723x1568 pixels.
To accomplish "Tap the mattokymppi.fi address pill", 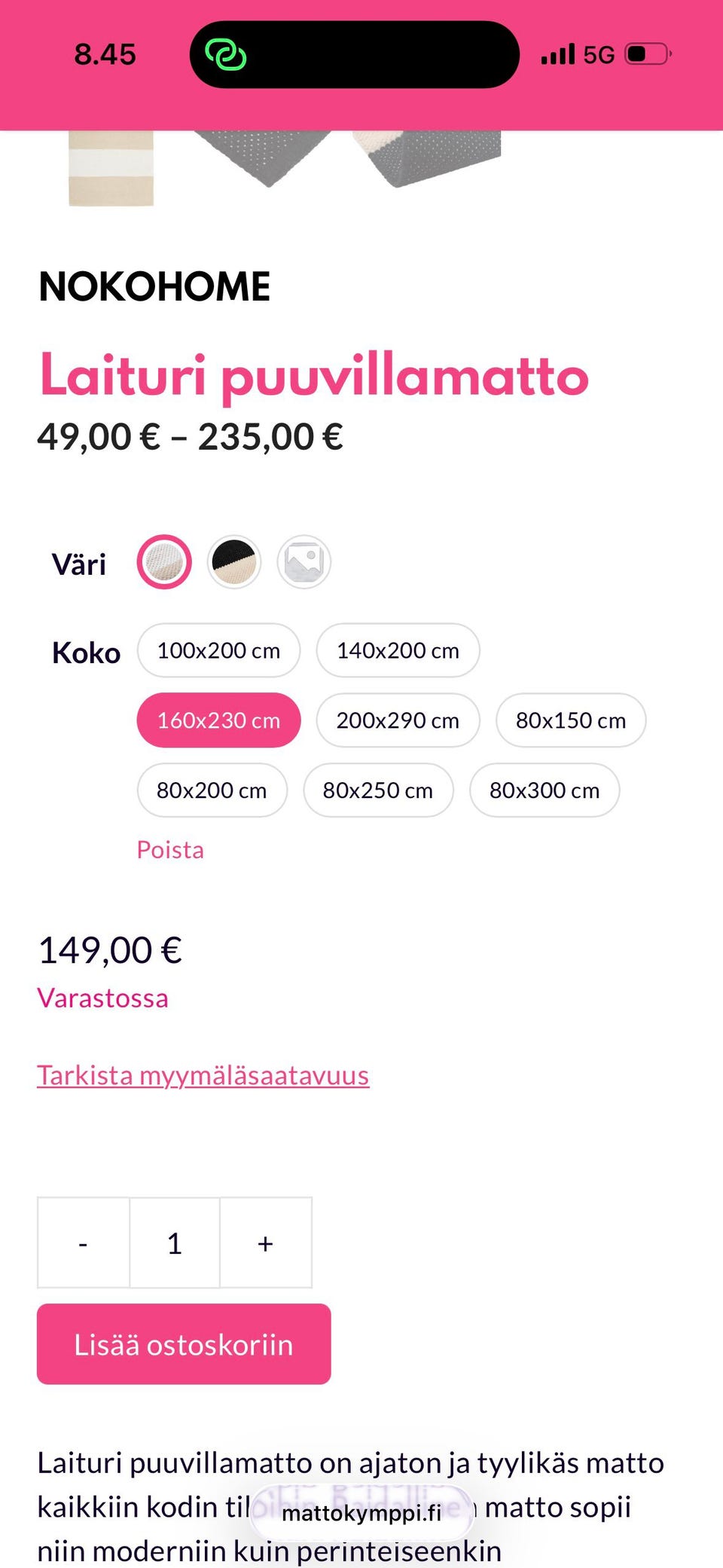I will point(361,1512).
